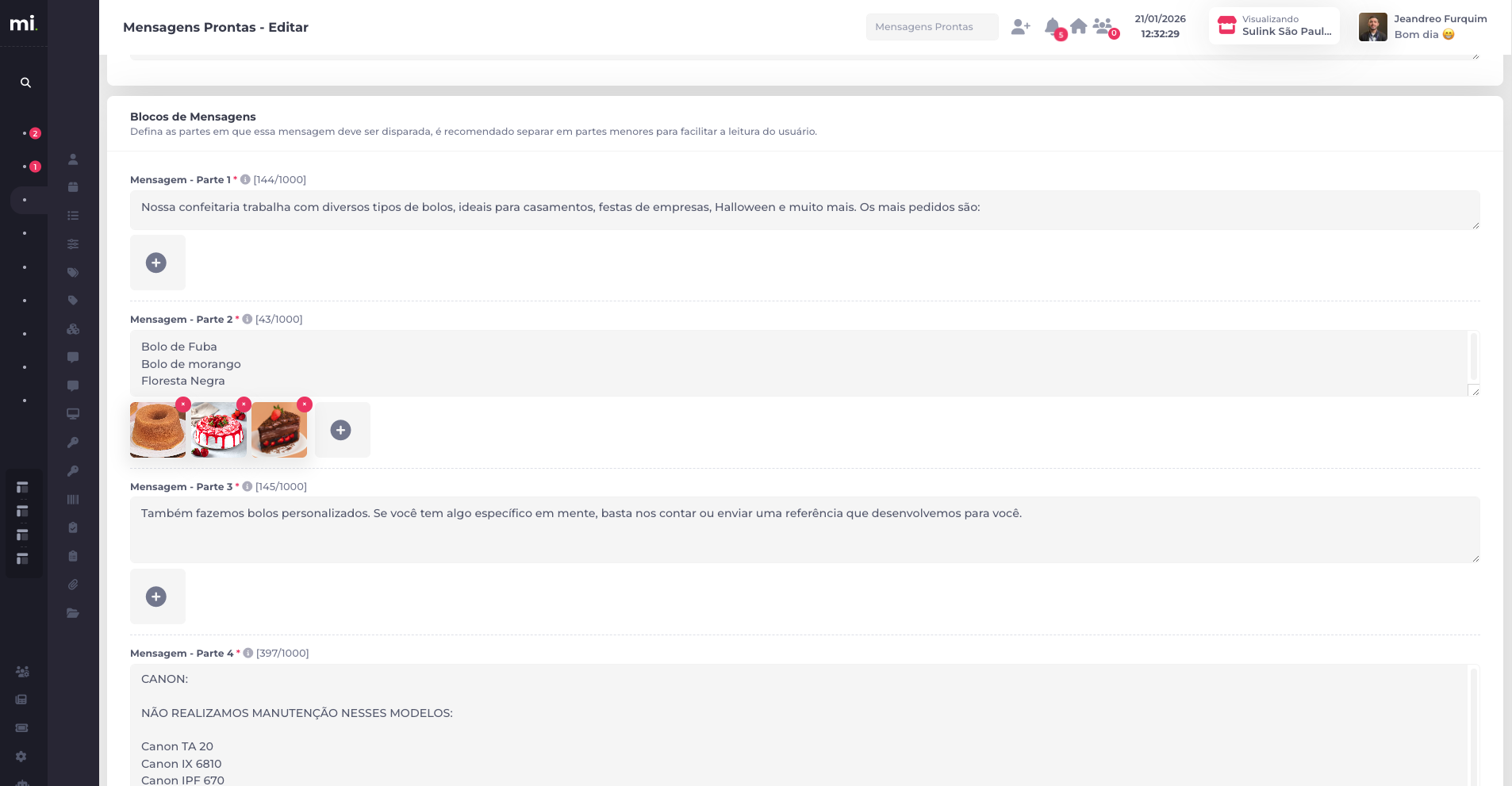Open settings gear in the left rail
Image resolution: width=1512 pixels, height=786 pixels.
[x=21, y=757]
